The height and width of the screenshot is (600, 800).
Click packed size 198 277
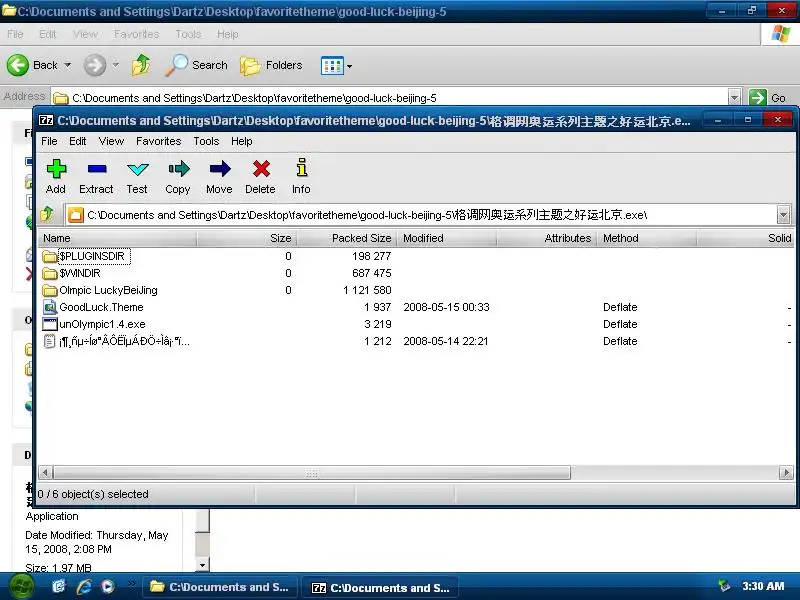coord(371,256)
